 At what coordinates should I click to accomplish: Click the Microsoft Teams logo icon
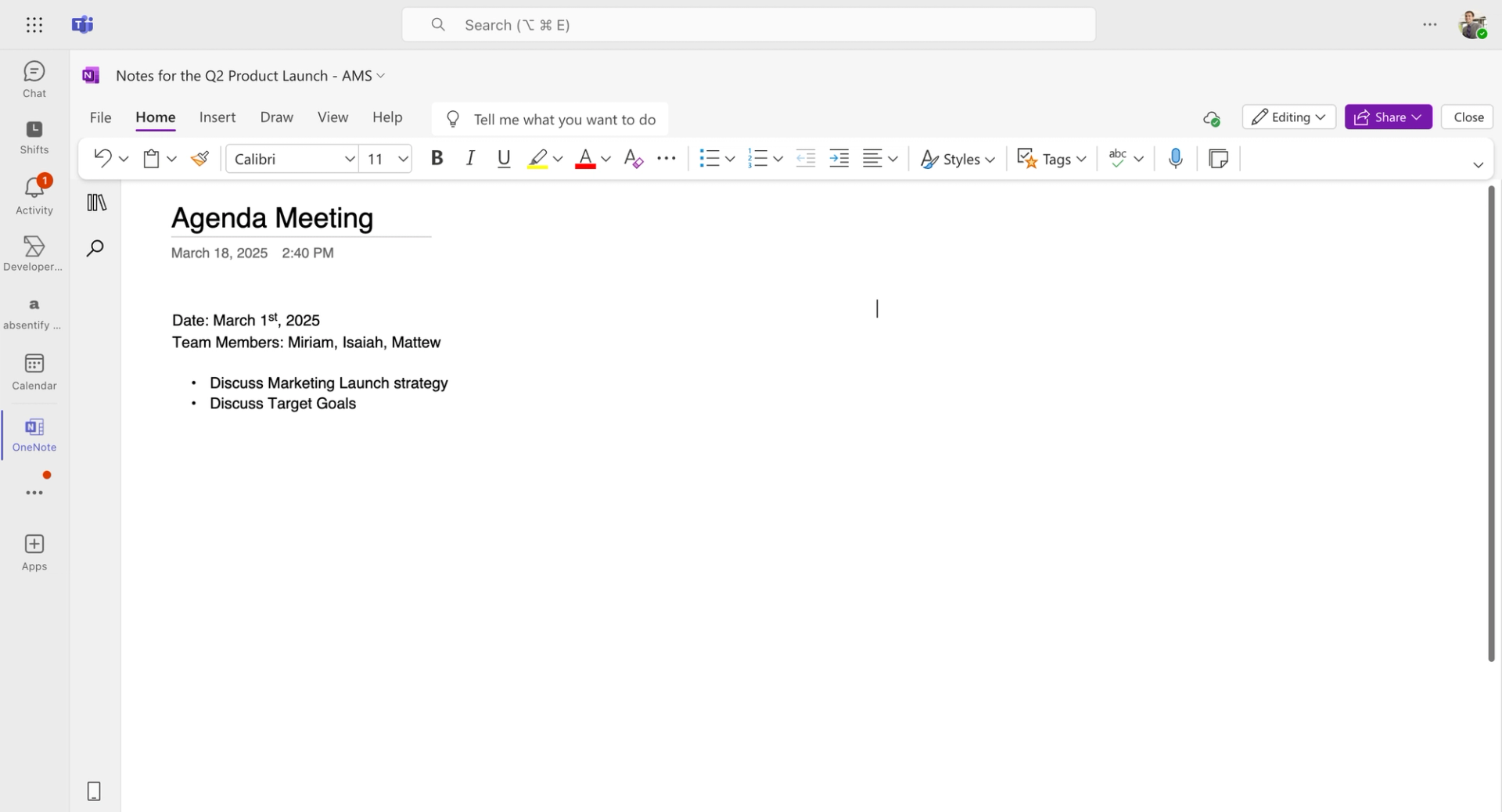82,25
